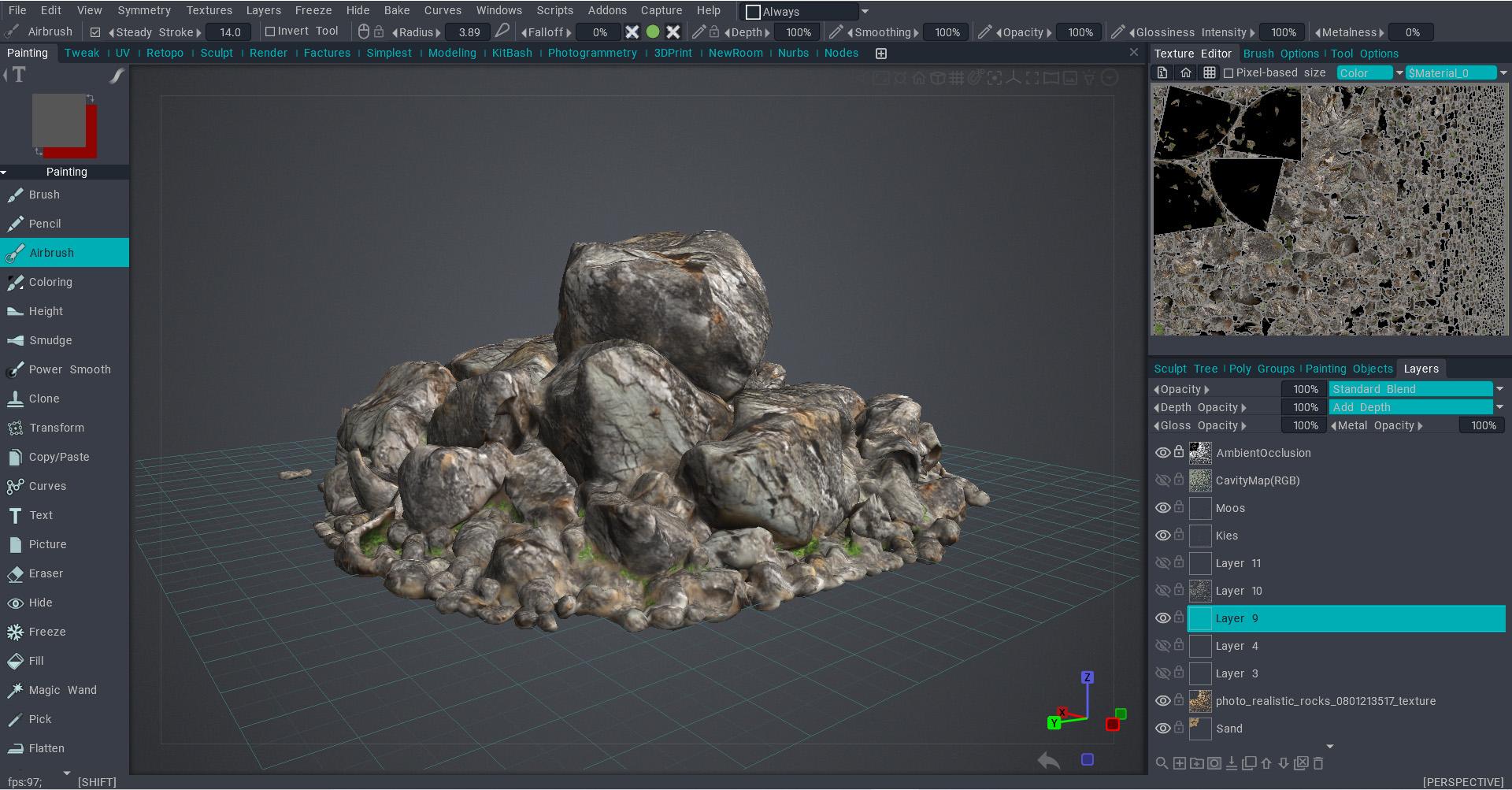1512x790 pixels.
Task: Select the Smudge tool
Action: coord(50,340)
